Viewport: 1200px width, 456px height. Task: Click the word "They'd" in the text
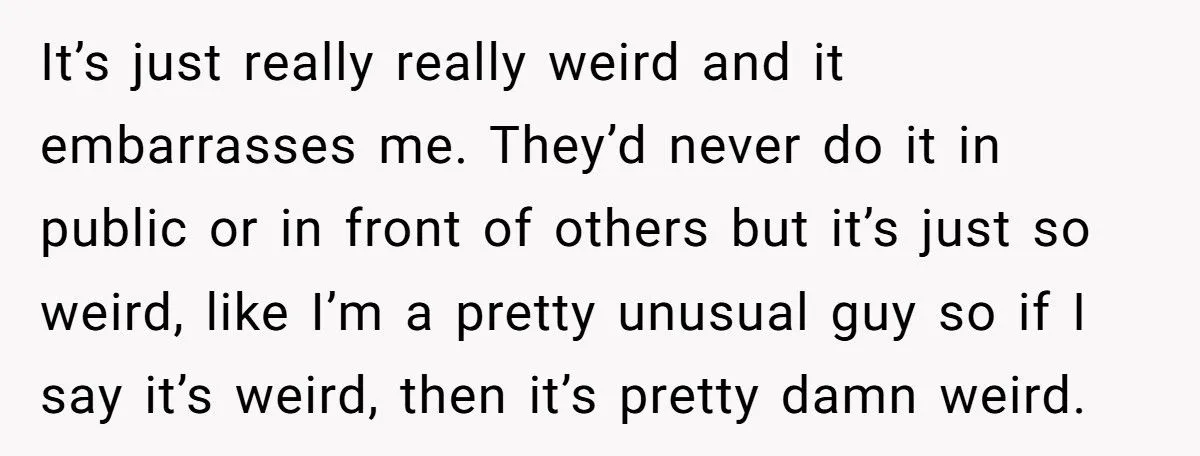pyautogui.click(x=570, y=149)
